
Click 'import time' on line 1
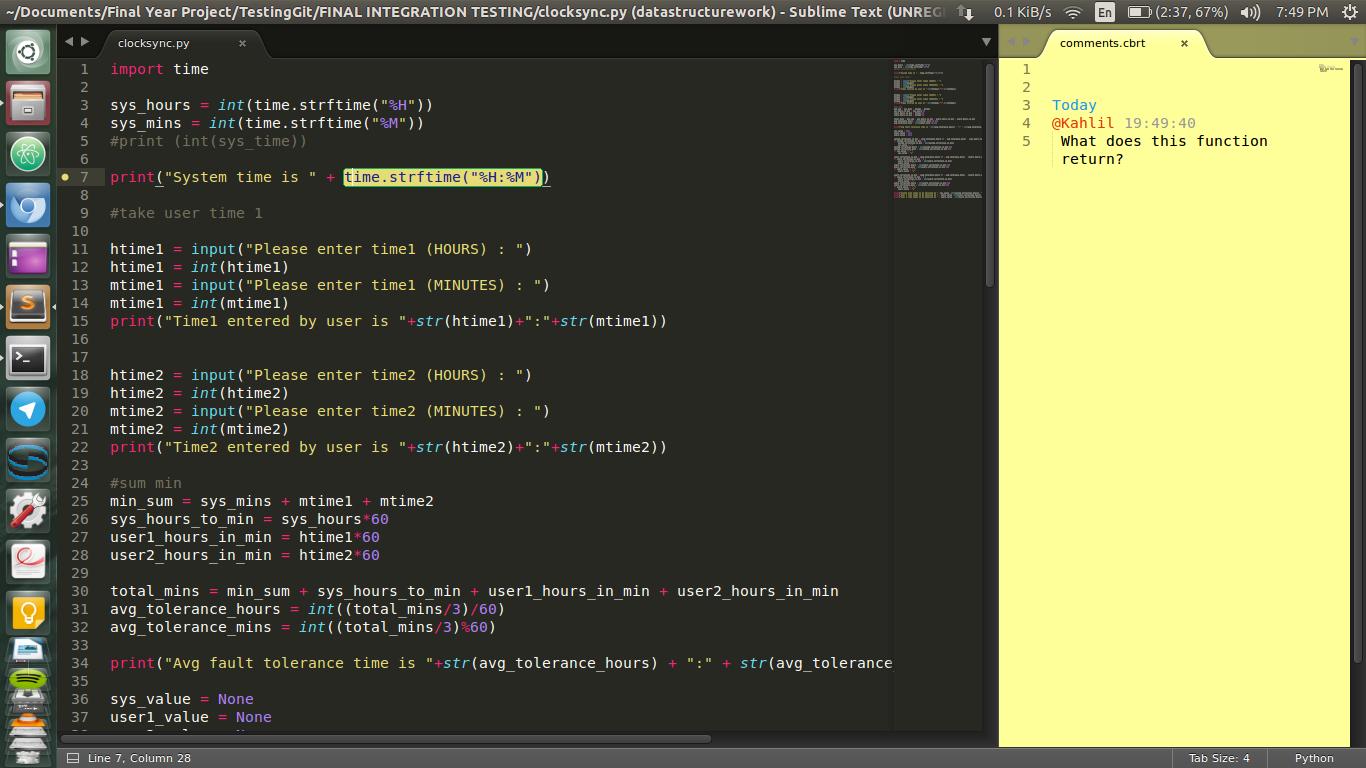tap(159, 69)
